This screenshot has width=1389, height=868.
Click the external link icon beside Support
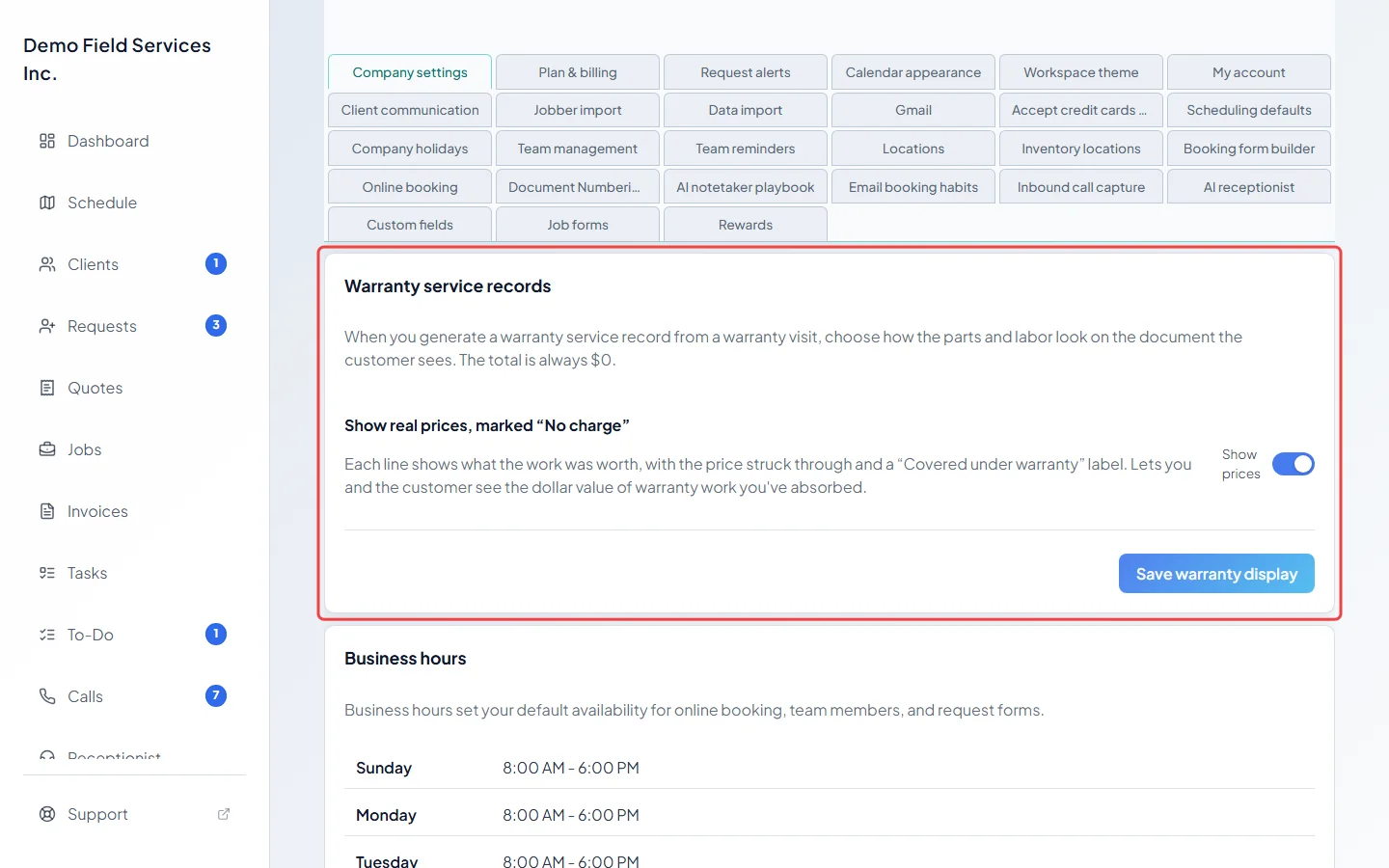(x=224, y=814)
